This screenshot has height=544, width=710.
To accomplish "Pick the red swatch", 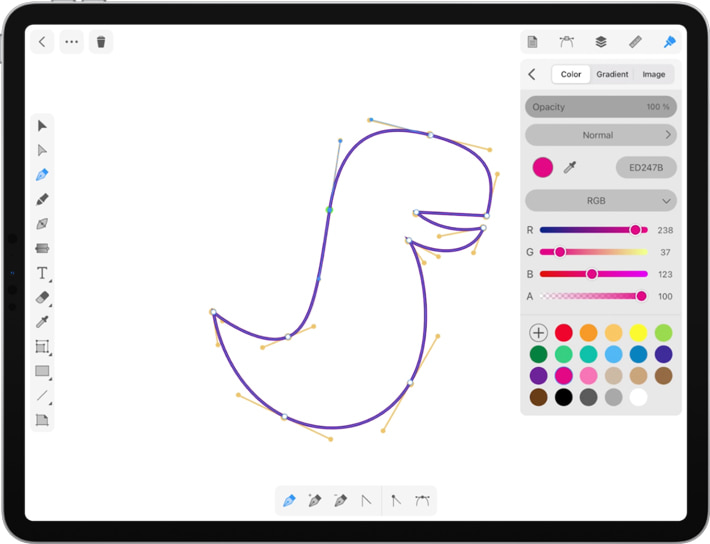I will point(563,333).
